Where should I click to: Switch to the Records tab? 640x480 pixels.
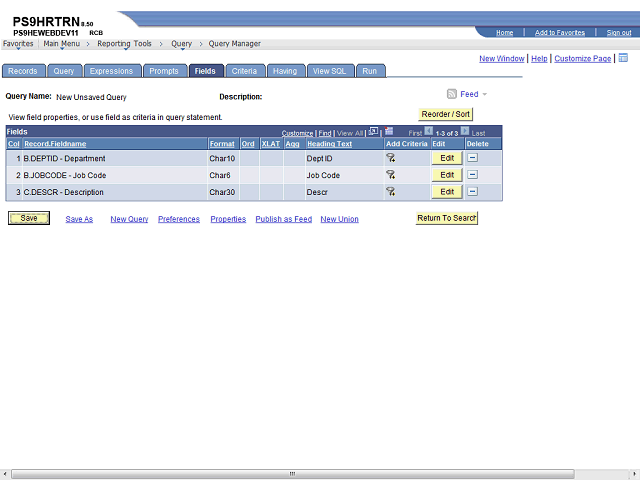(x=23, y=71)
